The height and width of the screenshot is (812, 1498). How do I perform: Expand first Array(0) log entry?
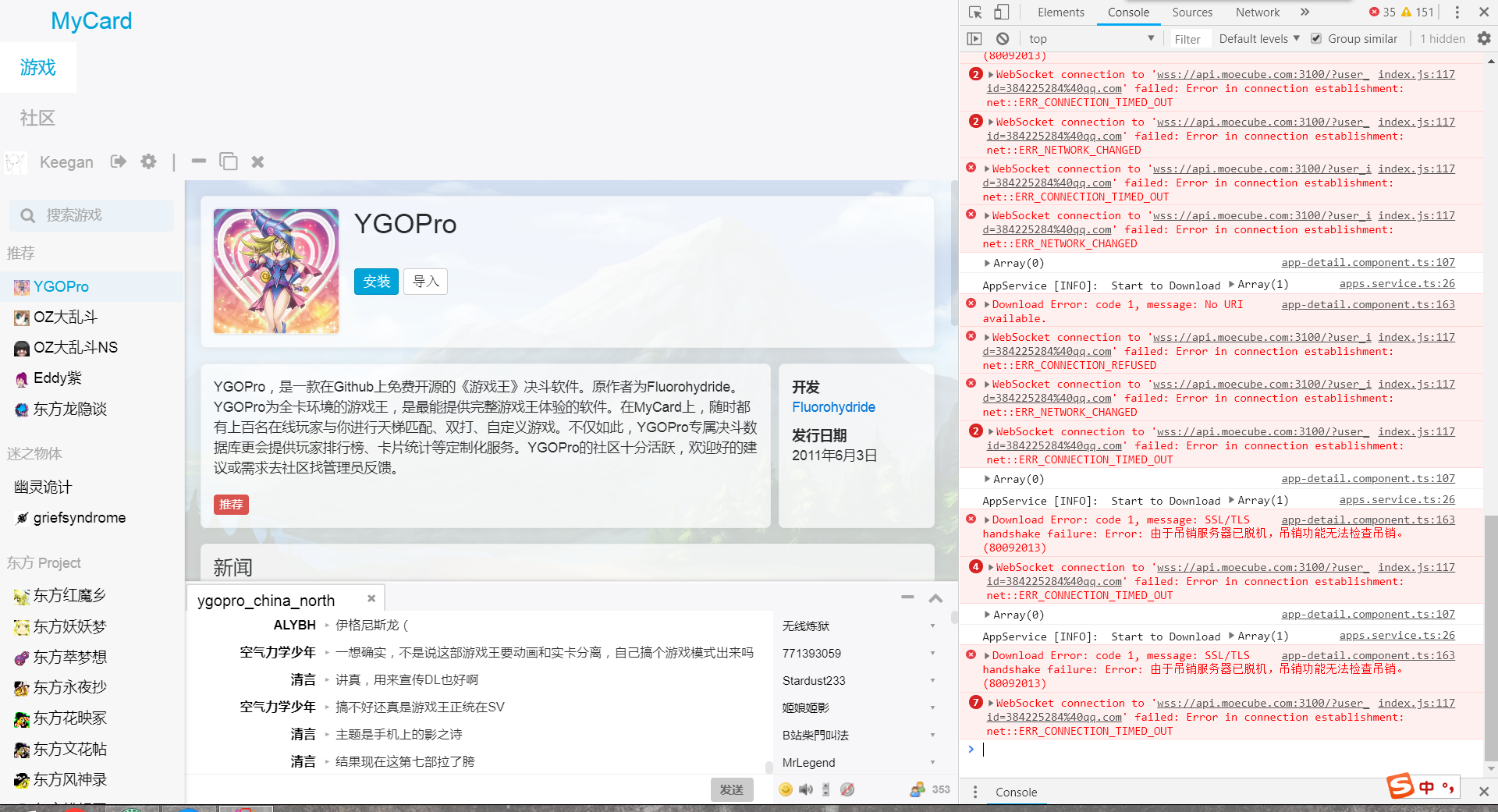coord(988,264)
